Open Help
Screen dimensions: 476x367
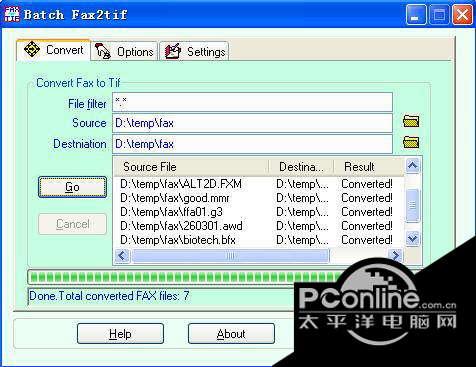coord(120,333)
